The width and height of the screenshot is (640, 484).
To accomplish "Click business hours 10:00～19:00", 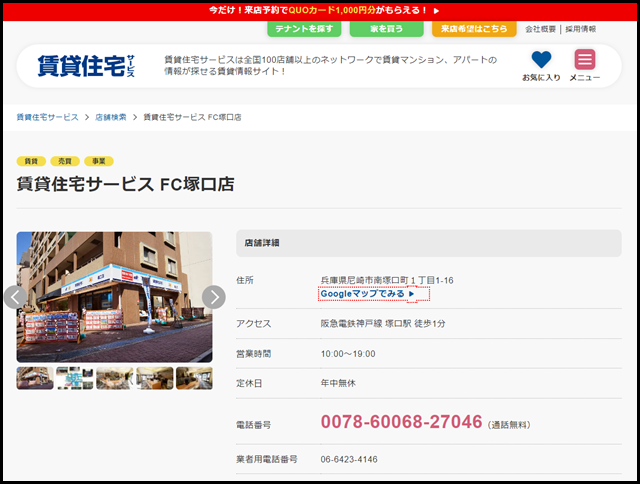I will 348,354.
